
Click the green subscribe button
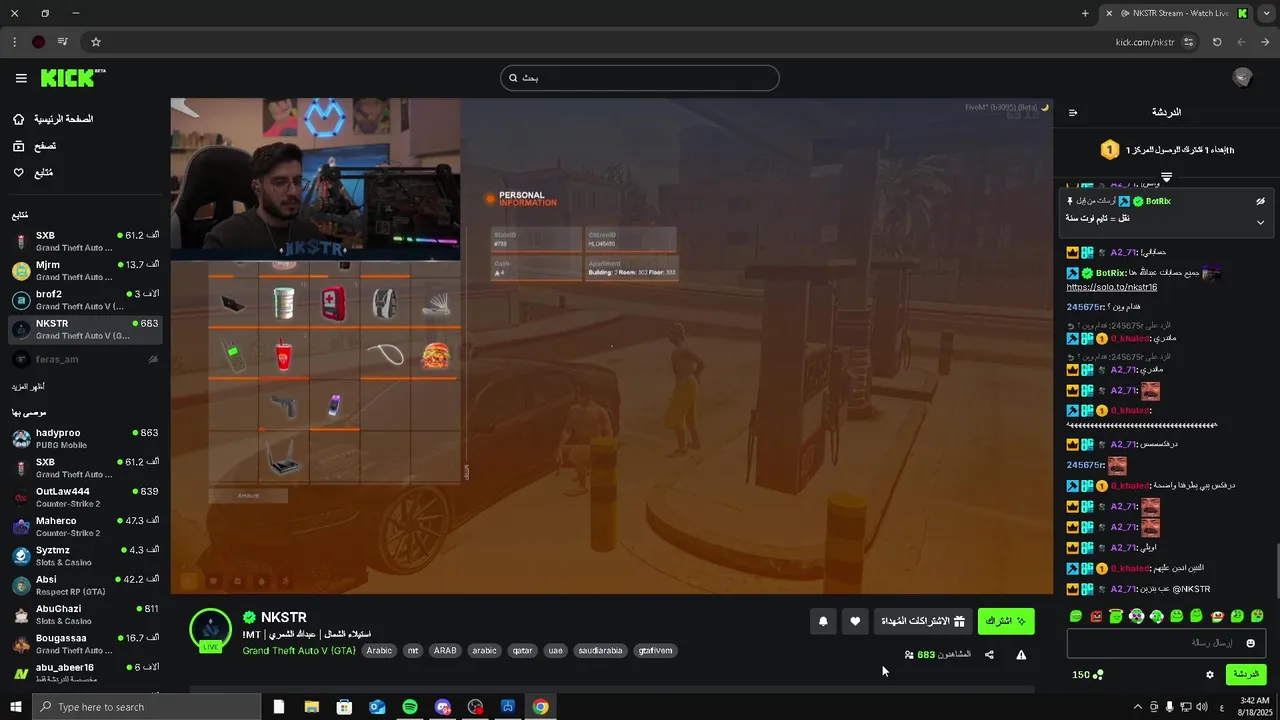pyautogui.click(x=1006, y=622)
